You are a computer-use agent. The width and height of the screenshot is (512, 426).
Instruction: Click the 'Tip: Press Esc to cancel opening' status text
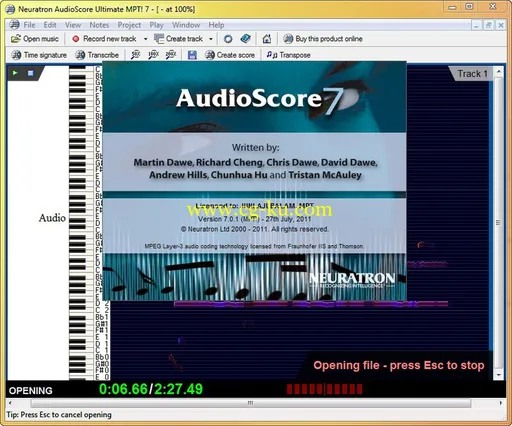pyautogui.click(x=59, y=415)
